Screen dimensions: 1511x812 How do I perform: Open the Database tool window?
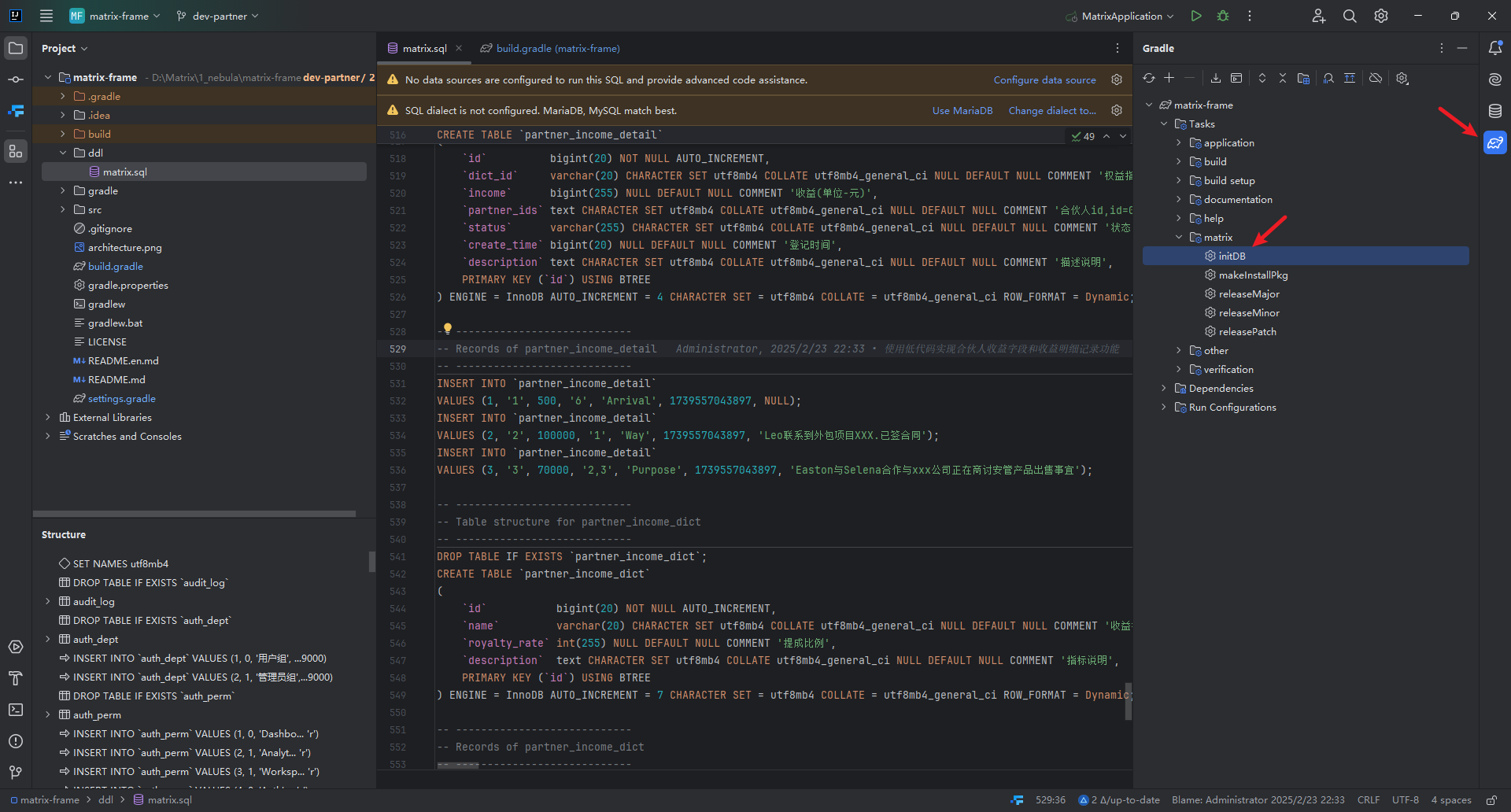[1495, 111]
